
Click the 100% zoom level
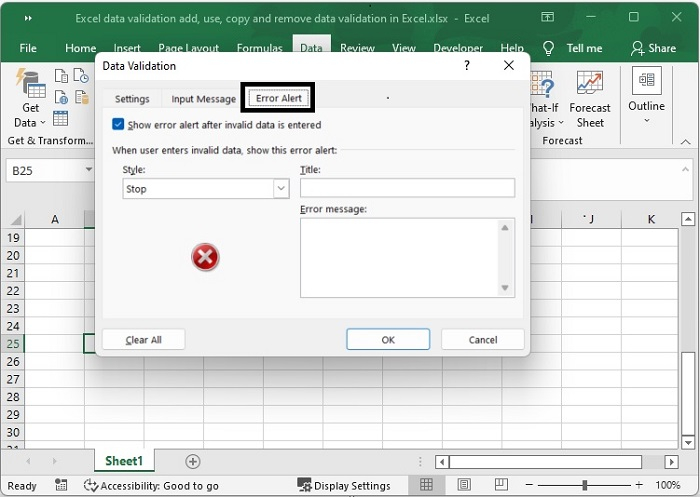(x=667, y=484)
